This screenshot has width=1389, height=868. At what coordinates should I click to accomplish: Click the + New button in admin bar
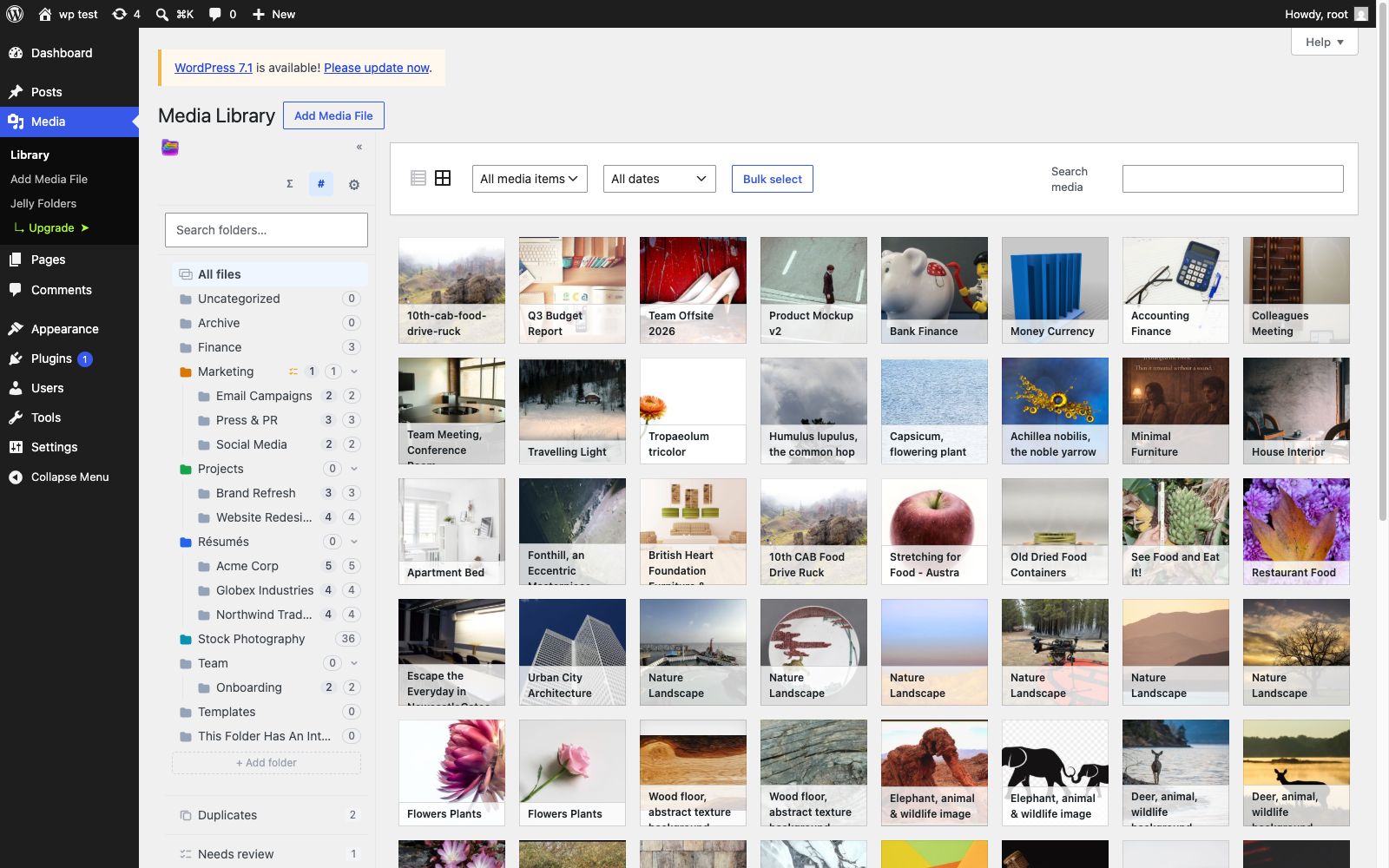pos(273,14)
